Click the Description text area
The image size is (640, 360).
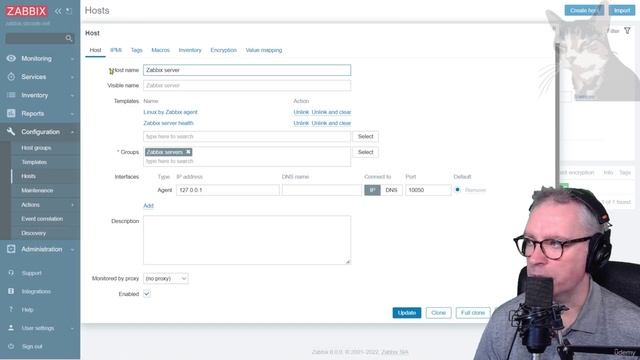pos(247,240)
